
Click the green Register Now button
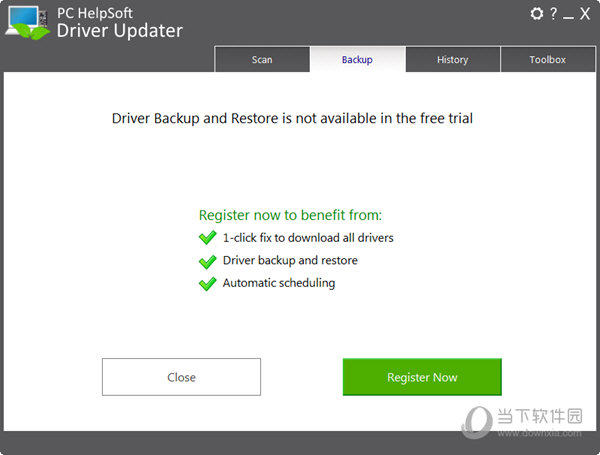[x=422, y=377]
